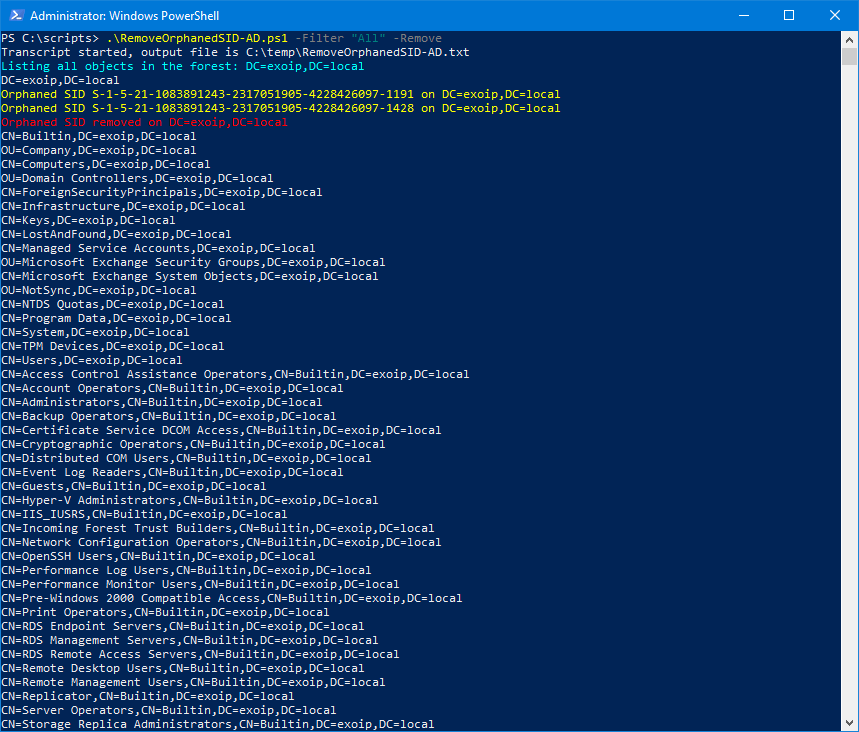Click the 'CN=Performance Monitor Users' line
Viewport: 859px width, 732px height.
tap(200, 584)
